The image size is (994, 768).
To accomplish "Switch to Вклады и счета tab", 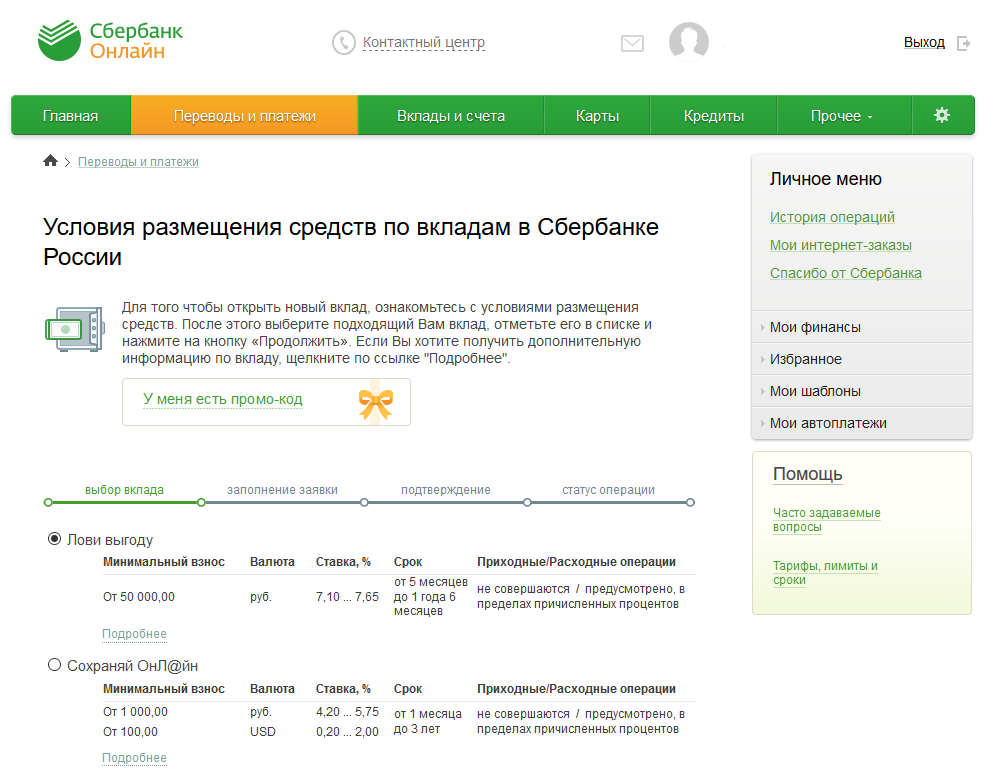I will click(x=451, y=116).
